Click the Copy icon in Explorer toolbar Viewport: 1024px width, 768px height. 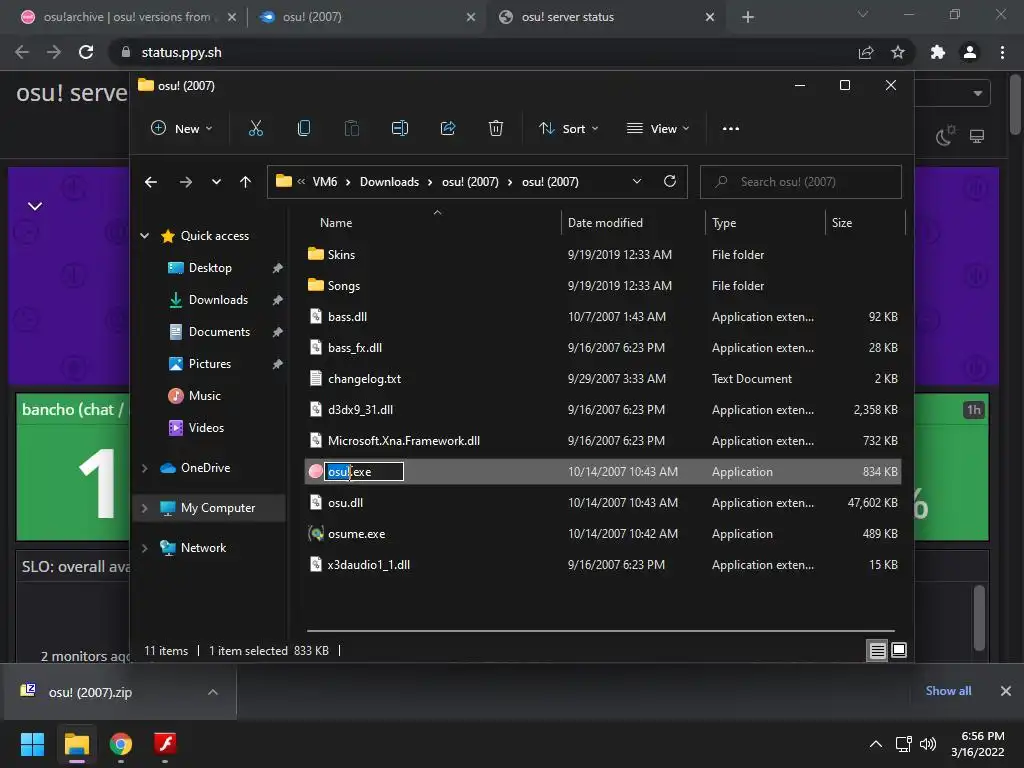coord(304,129)
